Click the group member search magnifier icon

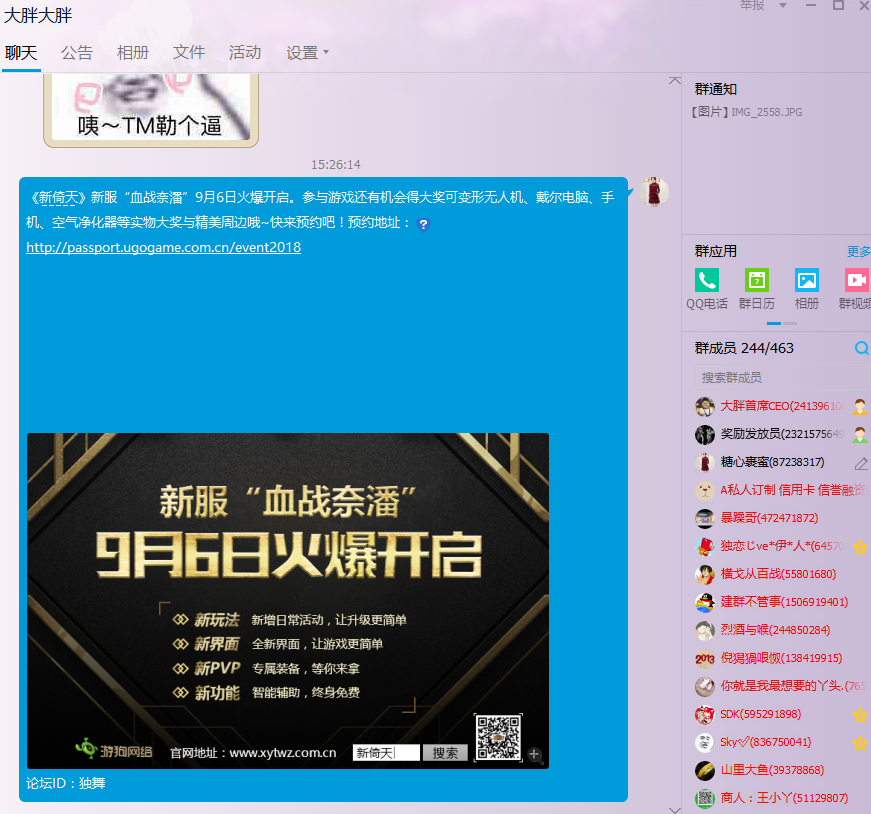(x=862, y=348)
